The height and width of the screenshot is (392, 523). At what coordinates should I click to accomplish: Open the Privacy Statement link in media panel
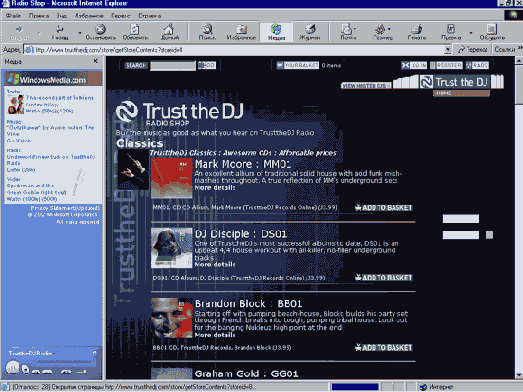pos(65,208)
